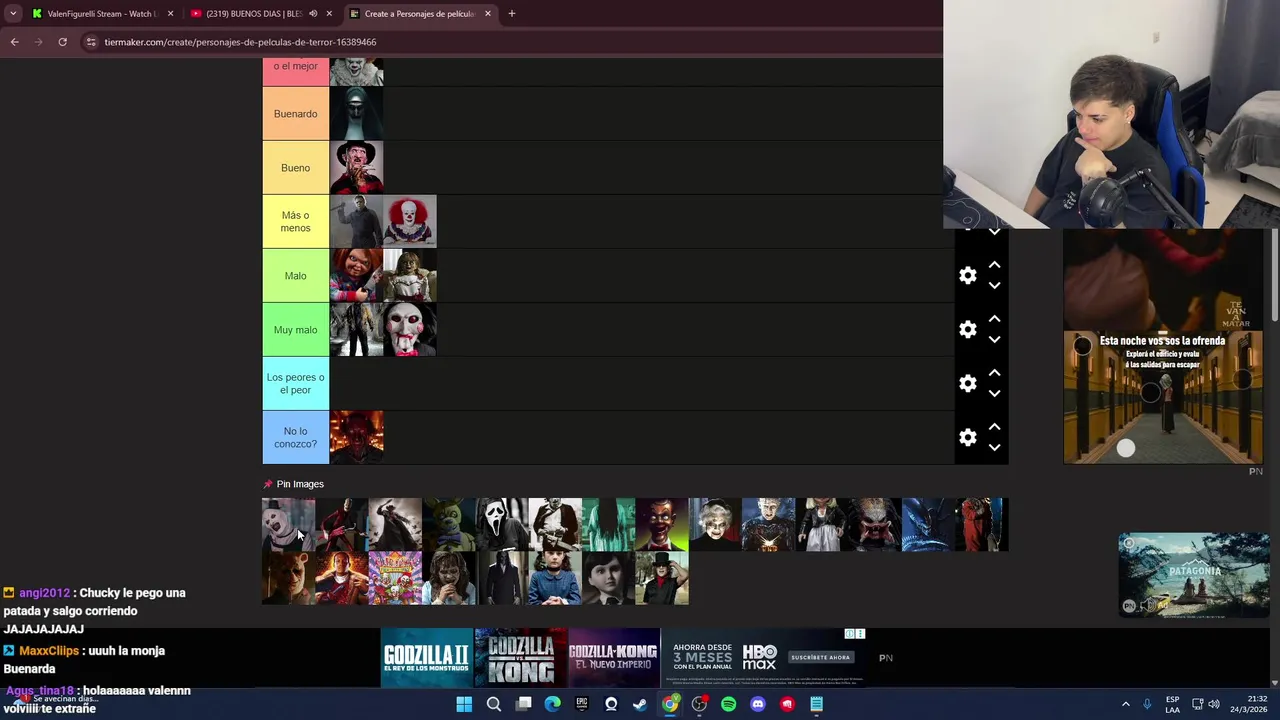Select the Brahms doll image
Image resolution: width=1280 pixels, height=720 pixels.
(x=608, y=578)
